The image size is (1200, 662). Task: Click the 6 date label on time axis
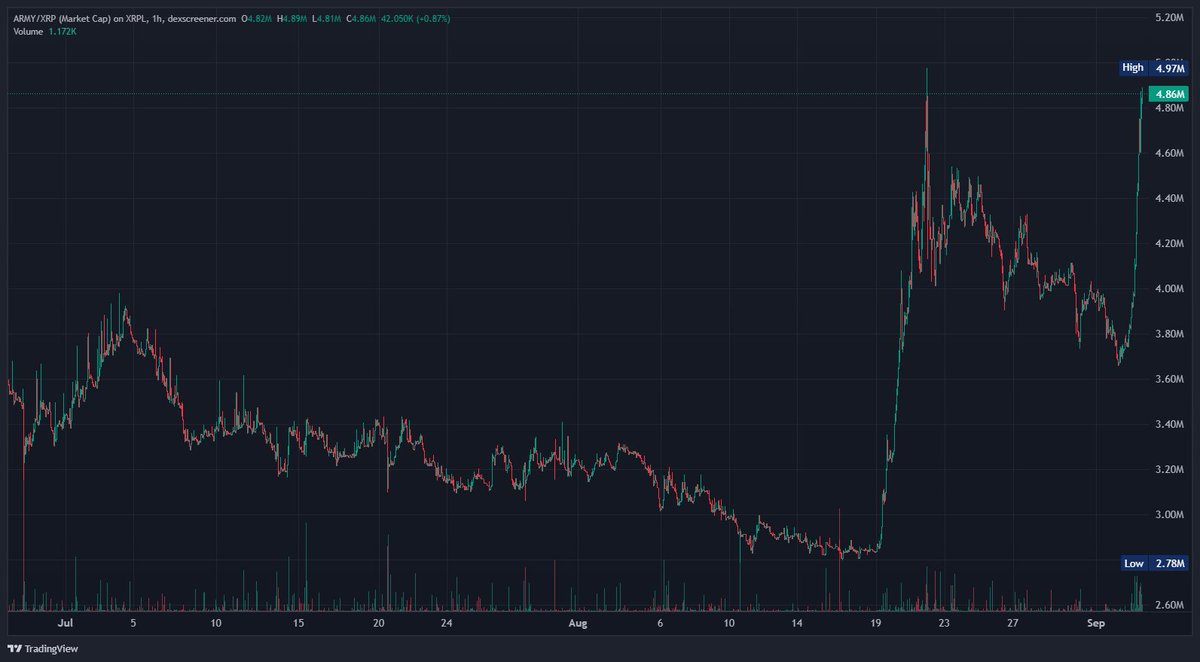tap(660, 622)
